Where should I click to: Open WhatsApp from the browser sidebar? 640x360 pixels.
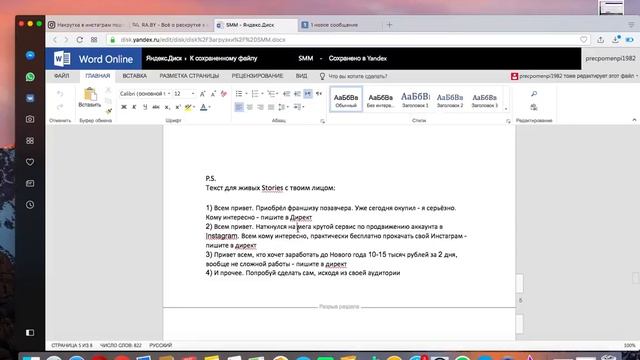30,77
